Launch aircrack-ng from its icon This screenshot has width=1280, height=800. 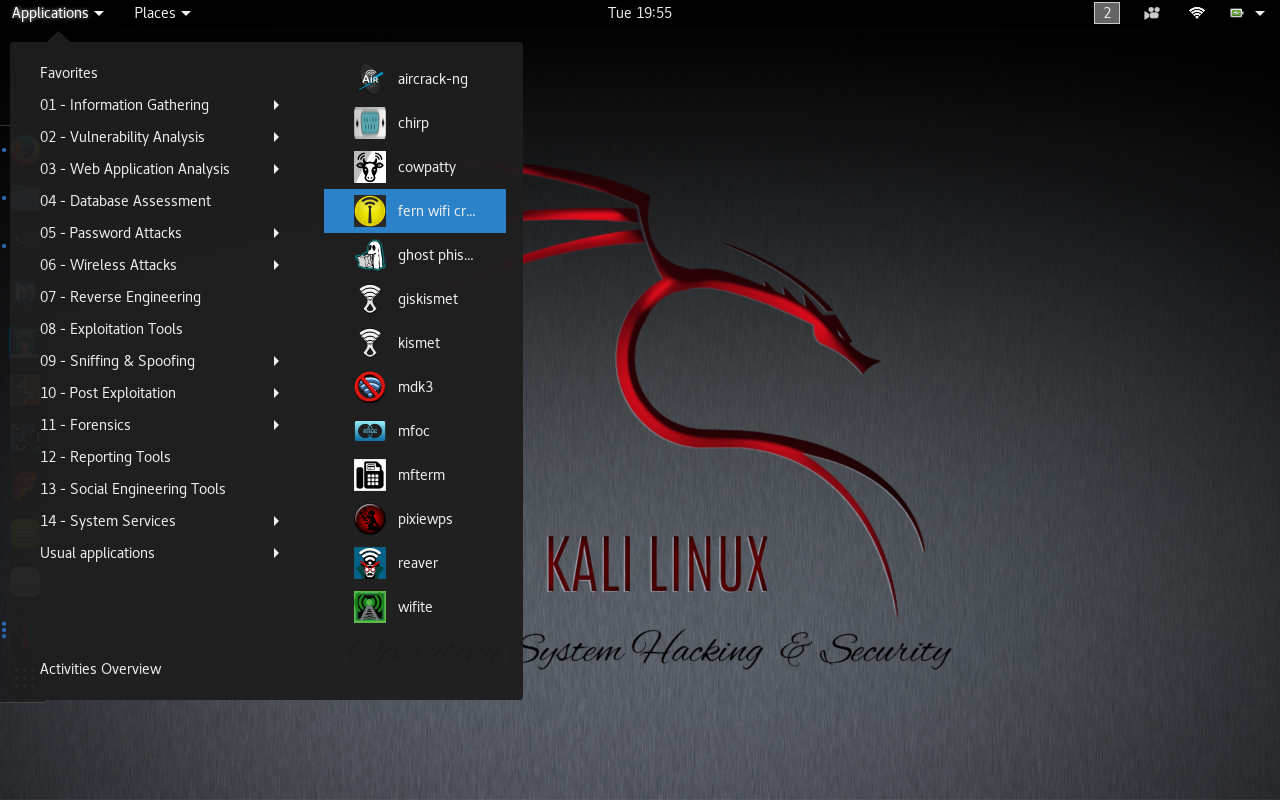coord(370,79)
